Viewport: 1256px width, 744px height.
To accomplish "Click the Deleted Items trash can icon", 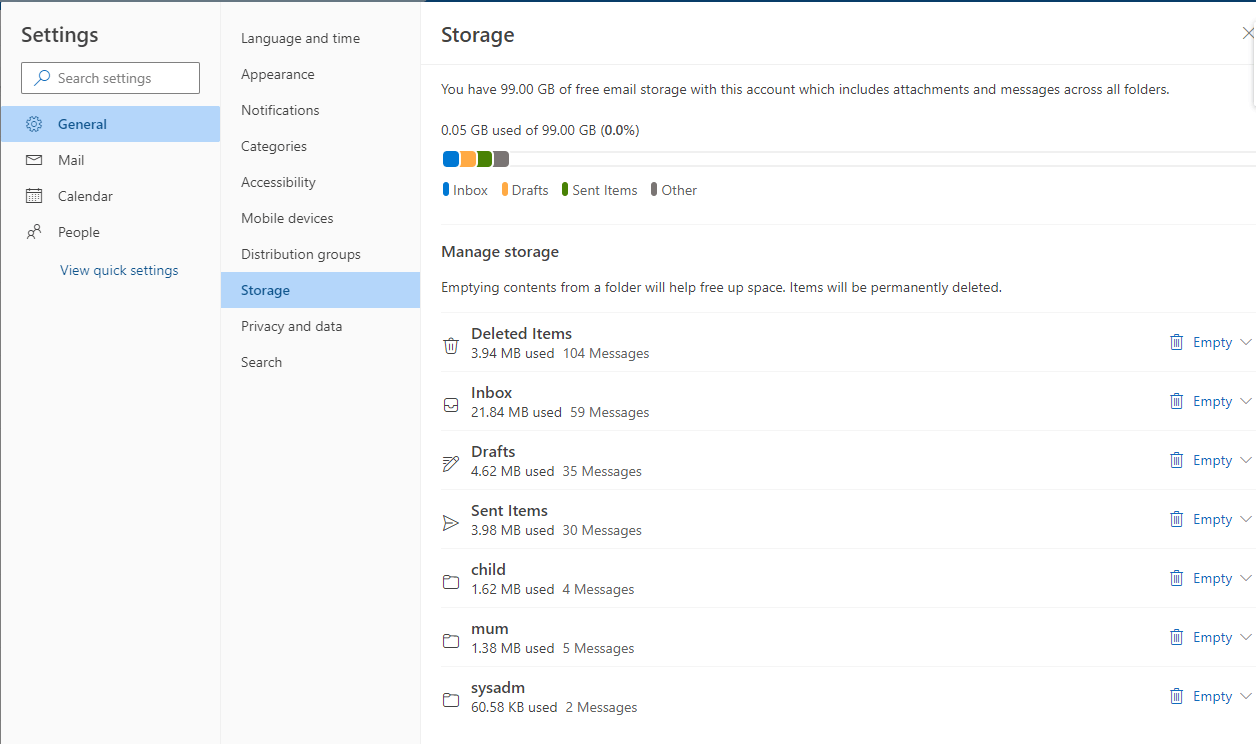I will point(451,344).
